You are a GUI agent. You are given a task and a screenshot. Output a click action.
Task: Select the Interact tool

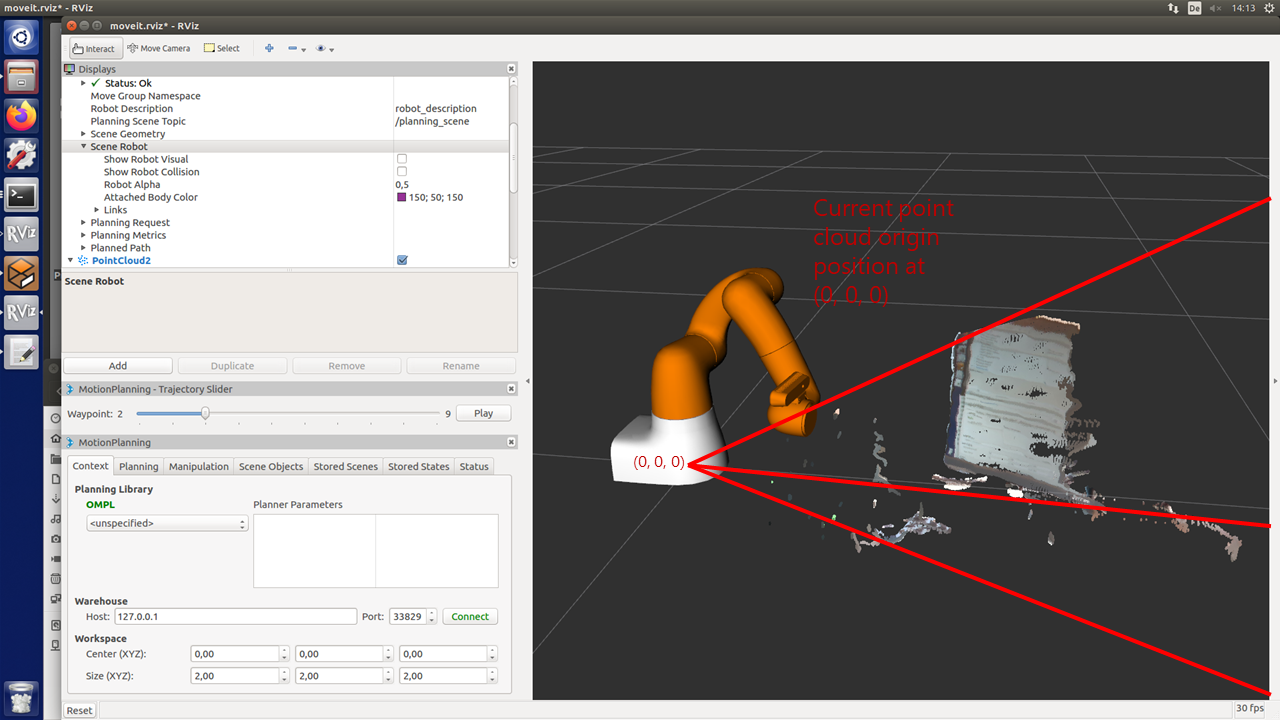coord(94,47)
